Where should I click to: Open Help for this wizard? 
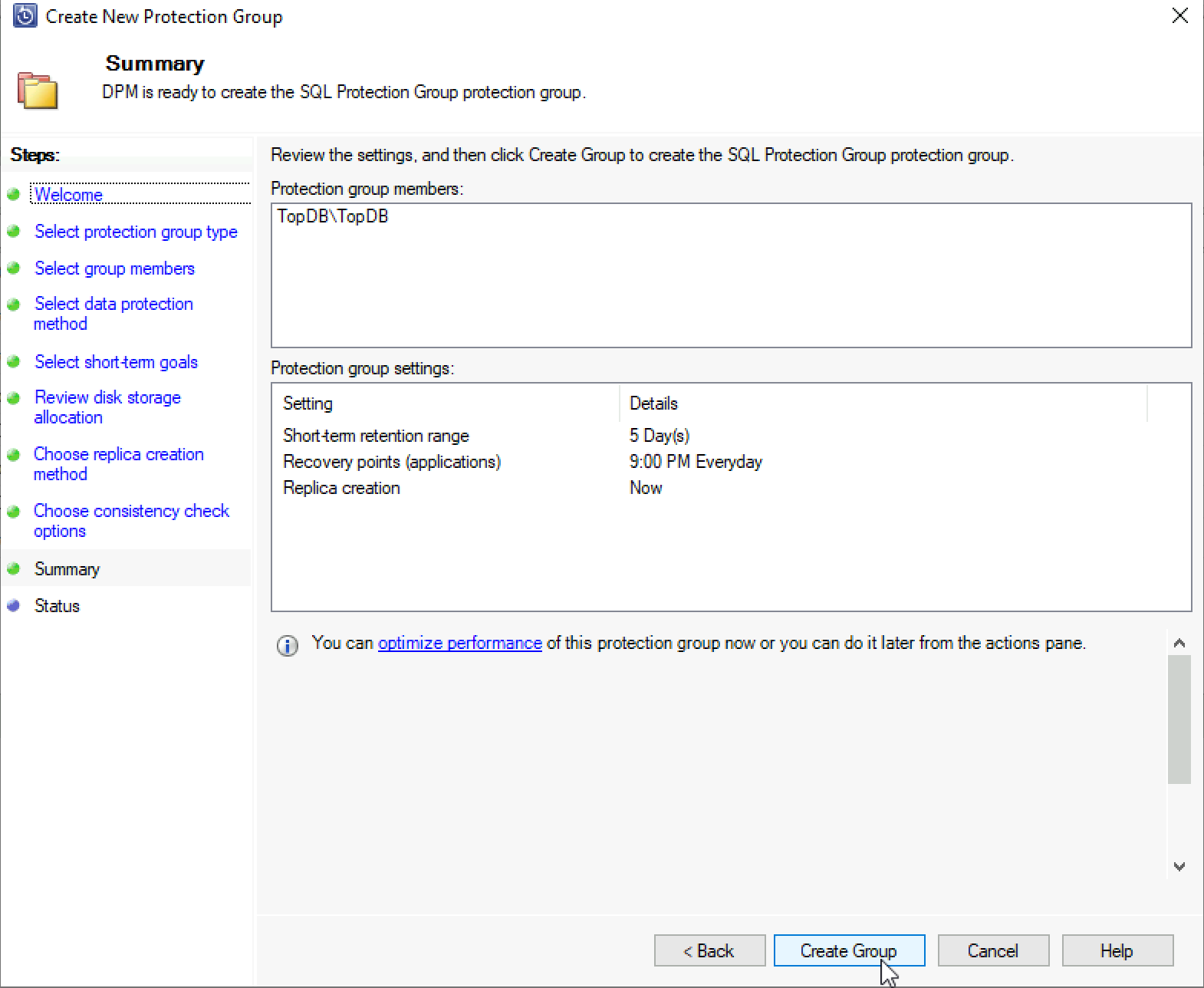1117,950
